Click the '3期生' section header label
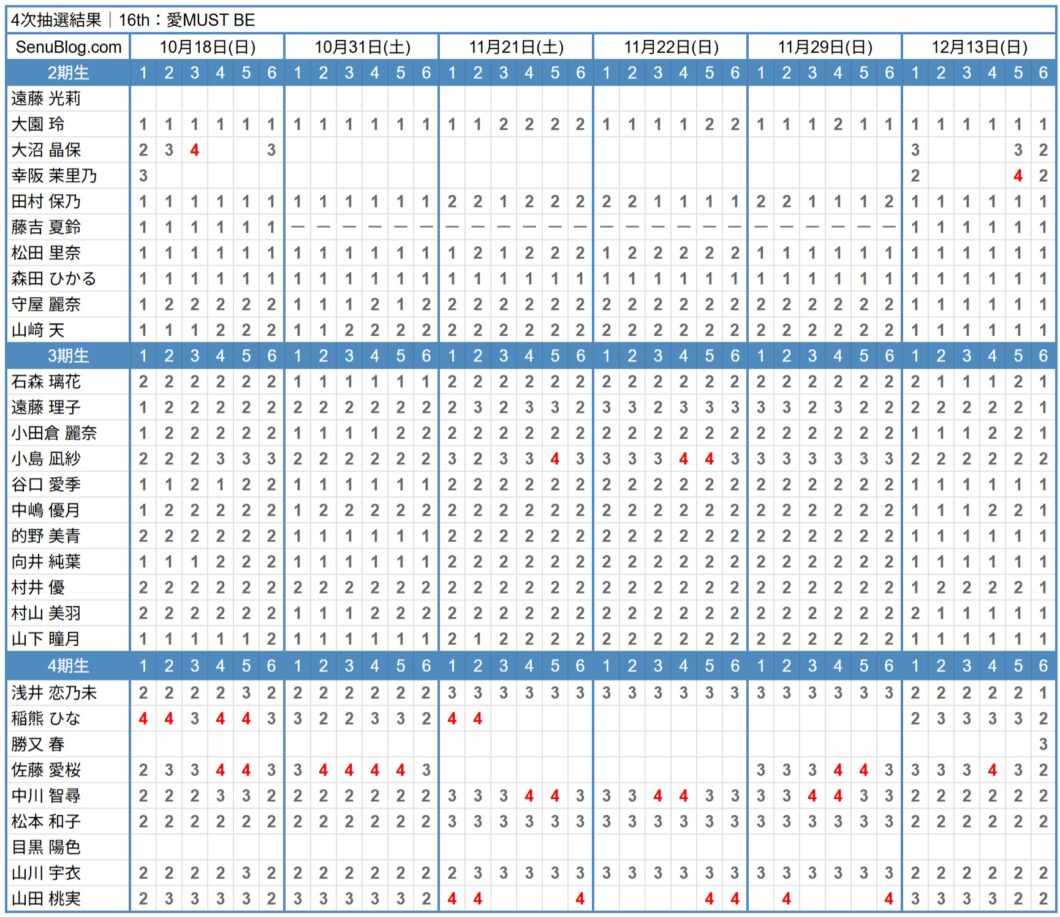This screenshot has width=1060, height=917. point(68,356)
